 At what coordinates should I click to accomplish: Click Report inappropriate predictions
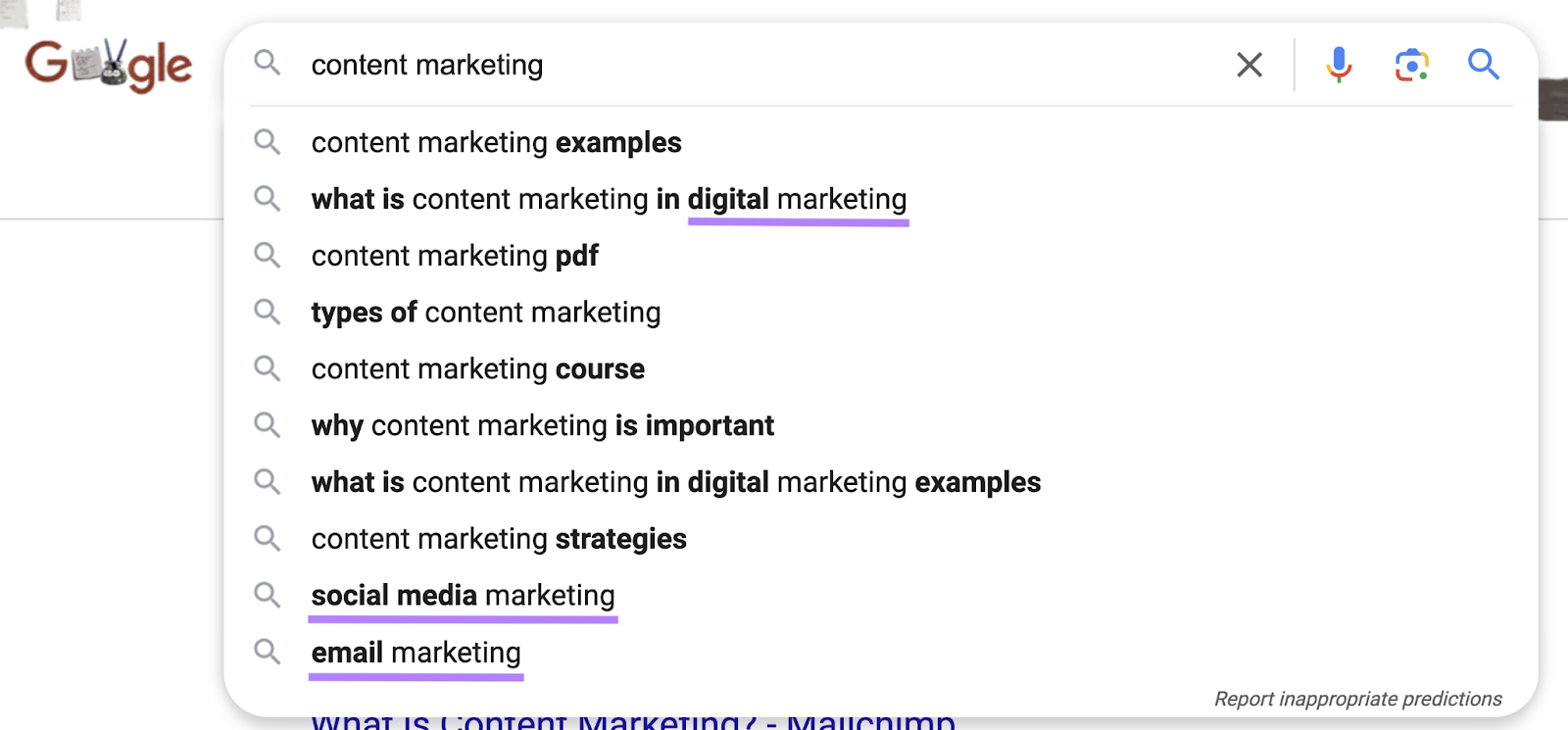click(1356, 699)
